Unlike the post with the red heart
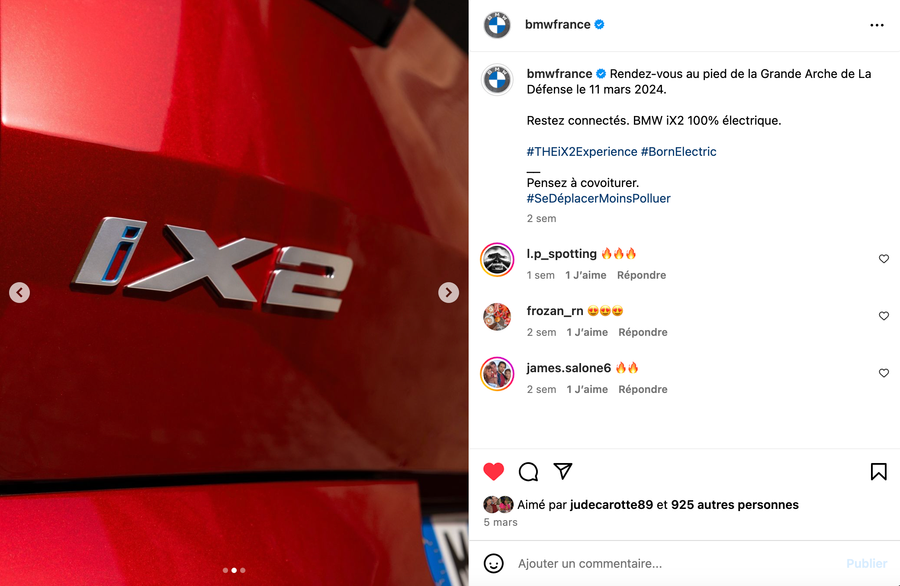900x586 pixels. point(494,471)
